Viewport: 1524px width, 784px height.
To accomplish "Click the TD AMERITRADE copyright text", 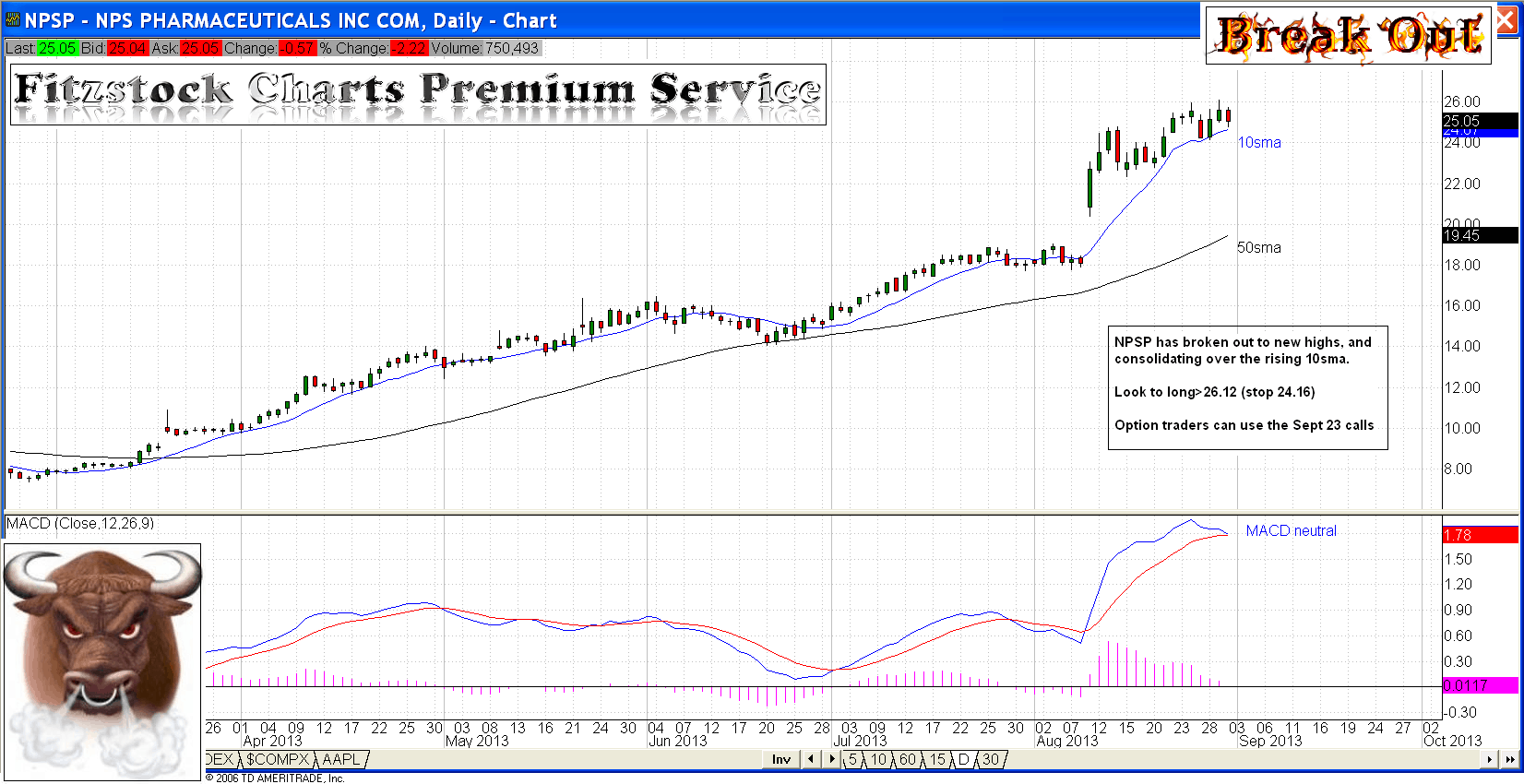I will pyautogui.click(x=275, y=778).
